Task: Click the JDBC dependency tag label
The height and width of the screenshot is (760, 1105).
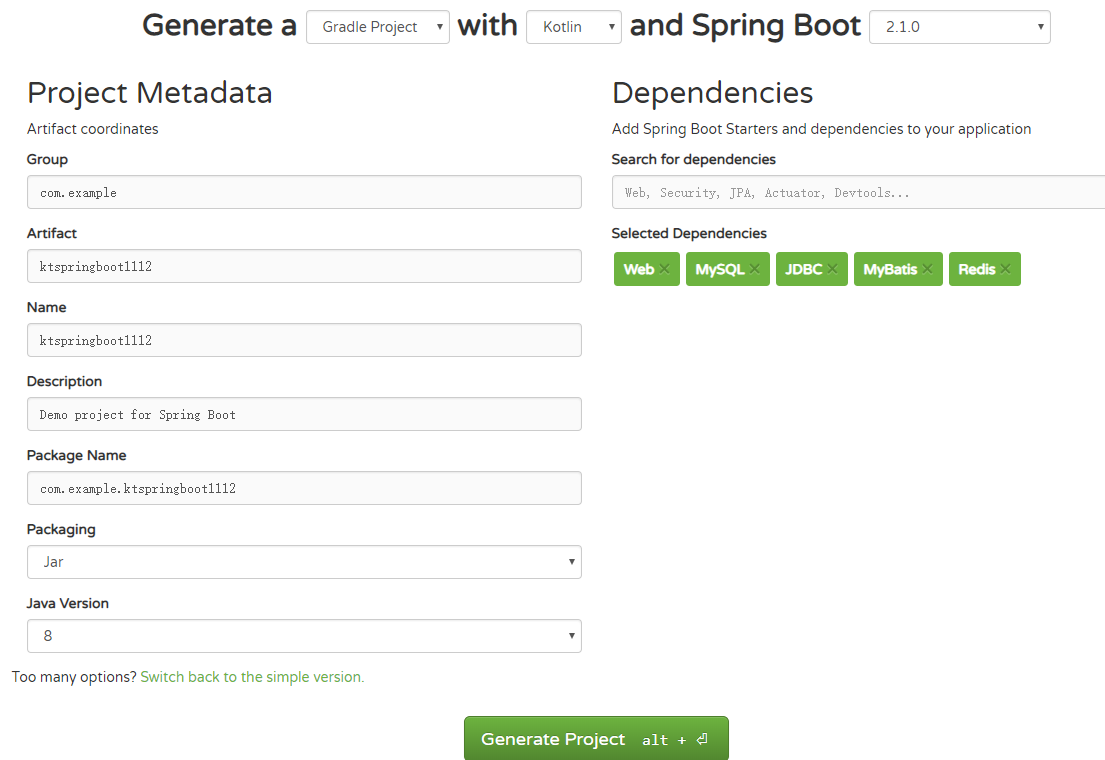Action: 803,269
